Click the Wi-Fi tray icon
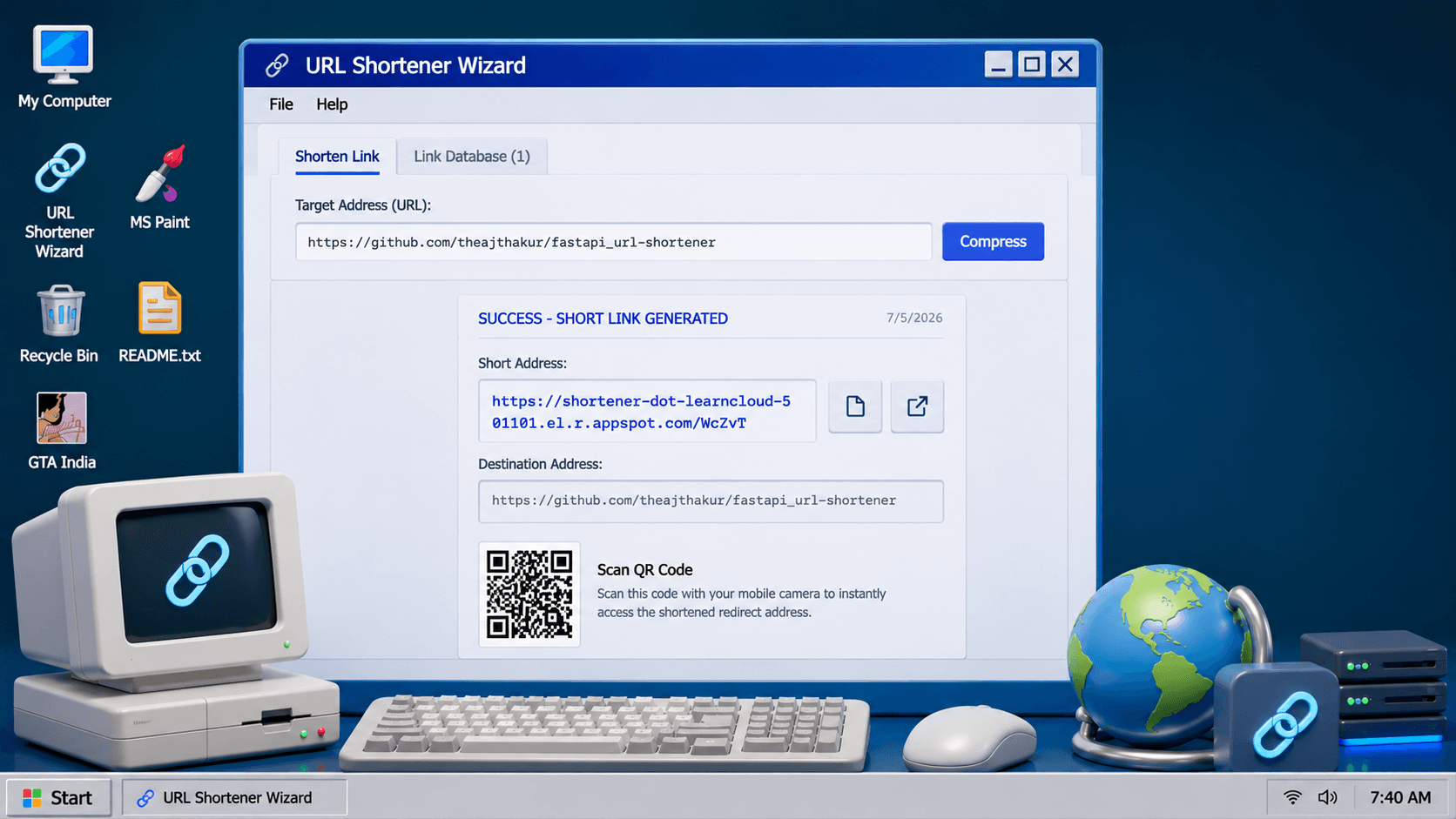 (1292, 797)
